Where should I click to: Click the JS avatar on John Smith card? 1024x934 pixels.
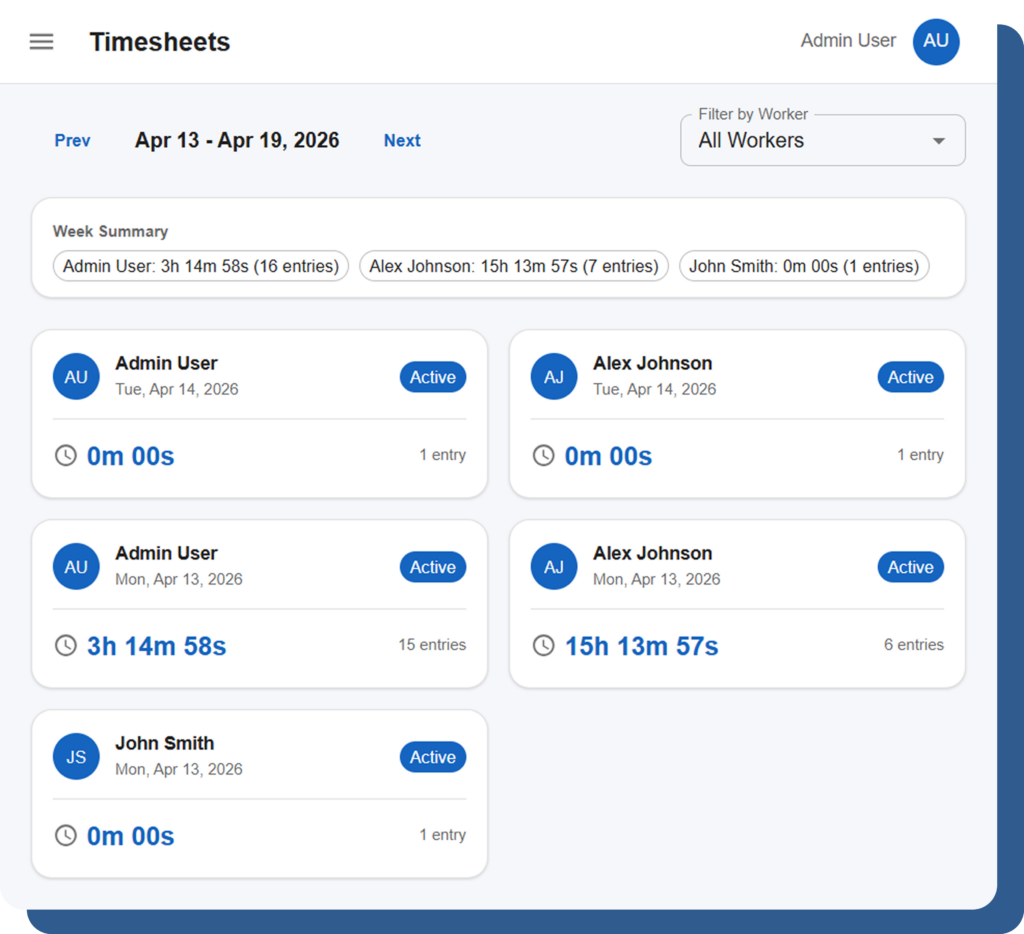point(76,757)
